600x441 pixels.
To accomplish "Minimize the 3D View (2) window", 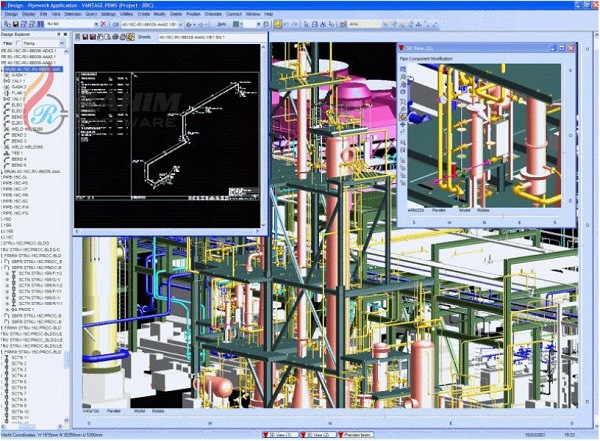I will point(553,48).
